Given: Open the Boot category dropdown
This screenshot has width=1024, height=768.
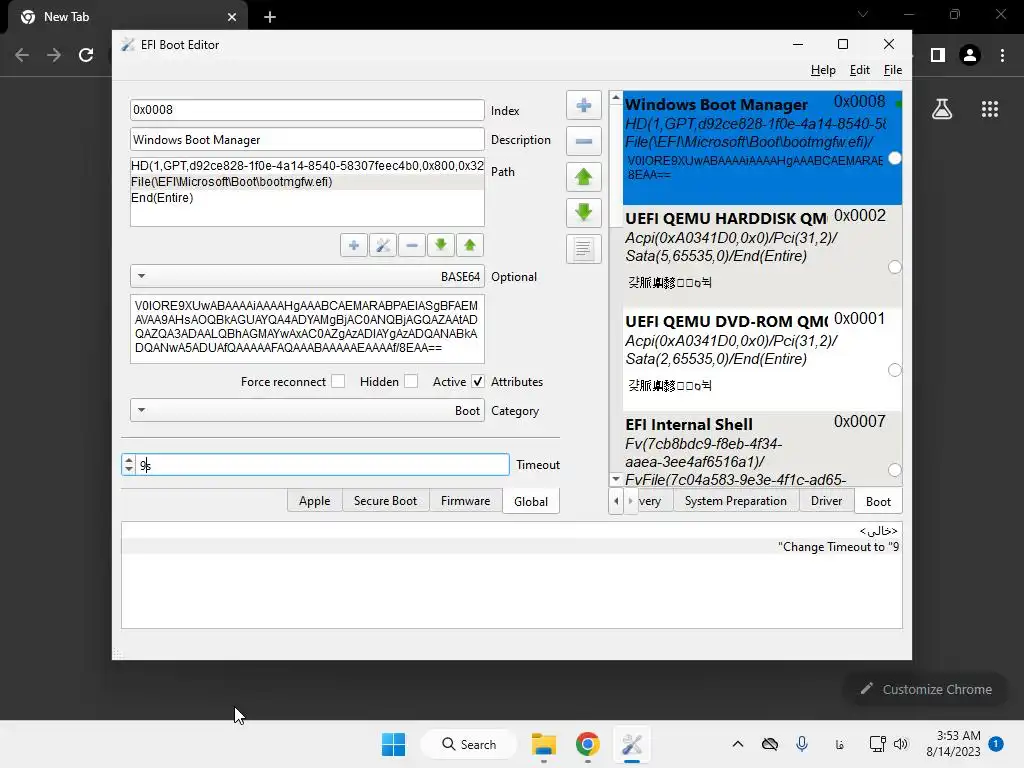Looking at the screenshot, I should [x=308, y=411].
